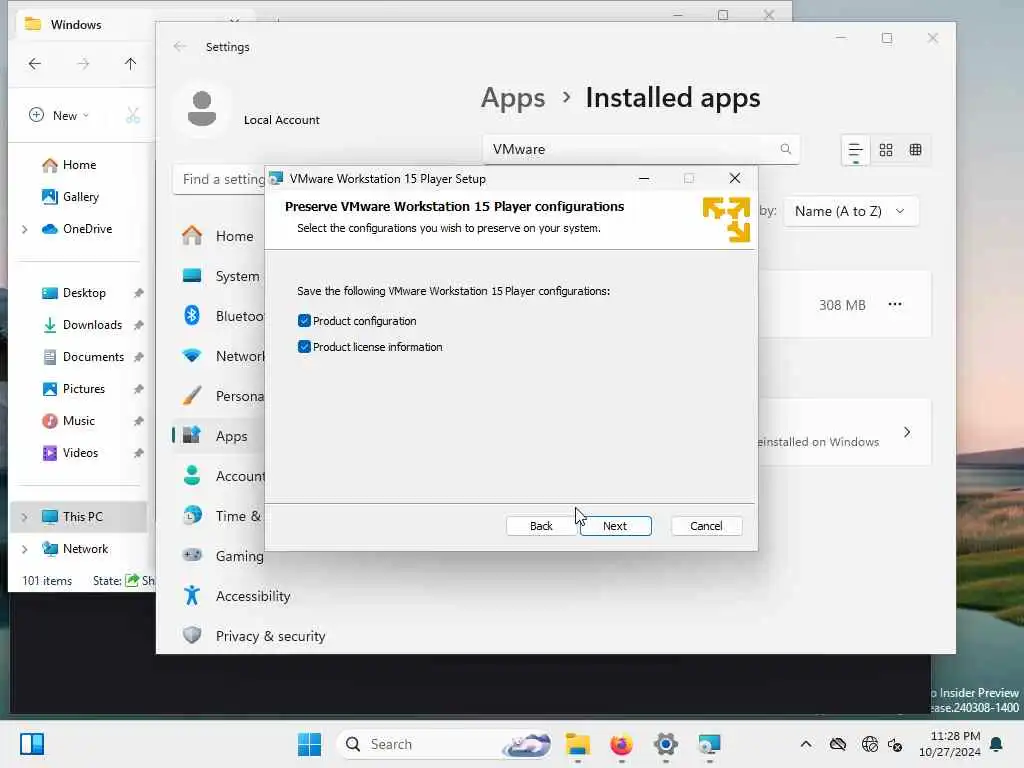Open VMware installer taskbar icon

click(x=709, y=744)
